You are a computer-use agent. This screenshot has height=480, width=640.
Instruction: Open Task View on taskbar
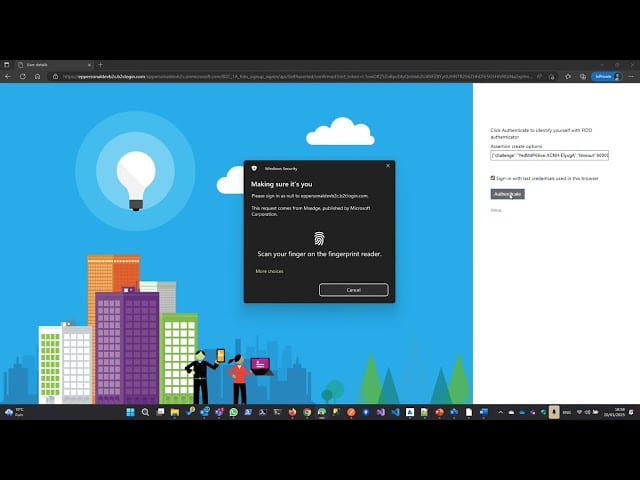[x=160, y=412]
